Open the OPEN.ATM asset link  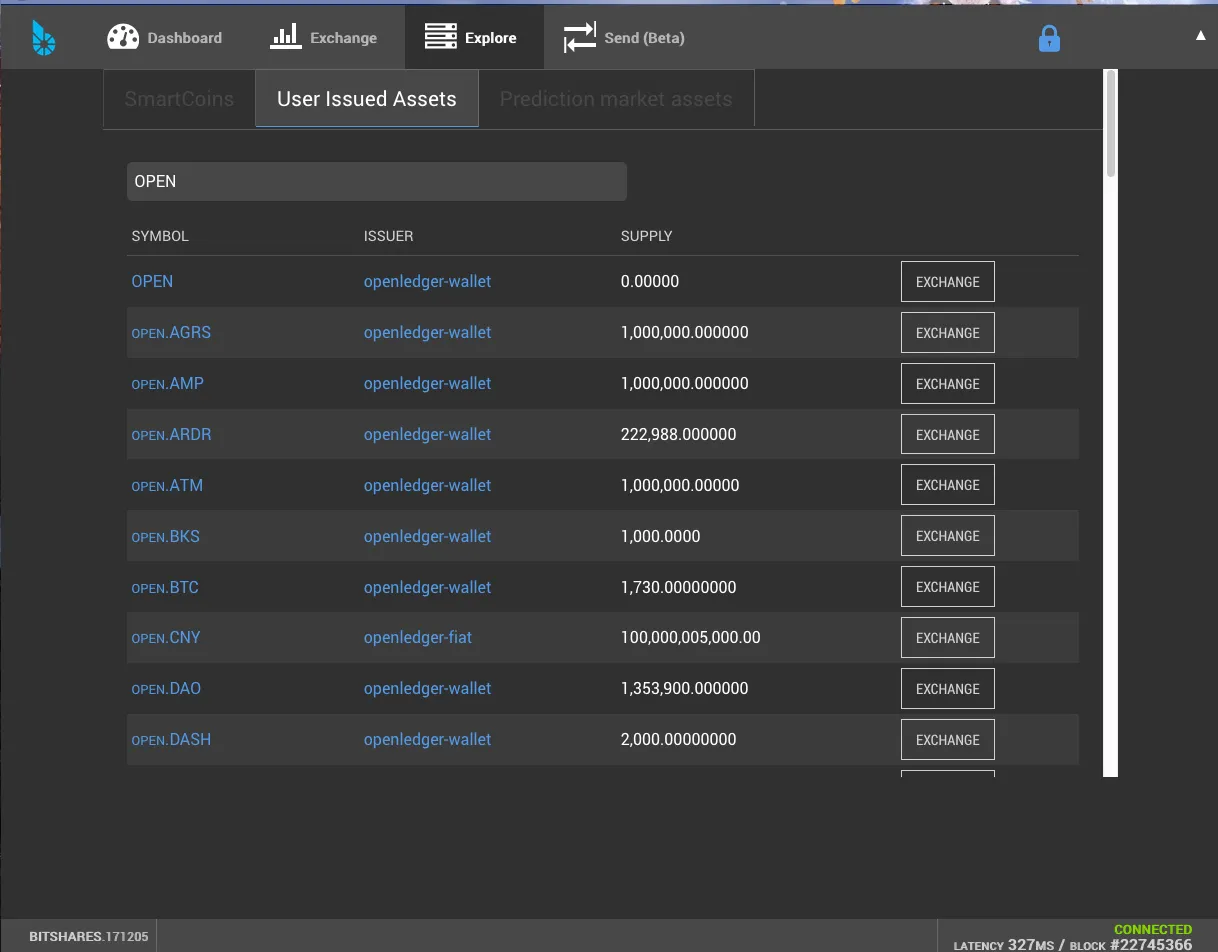(x=167, y=486)
